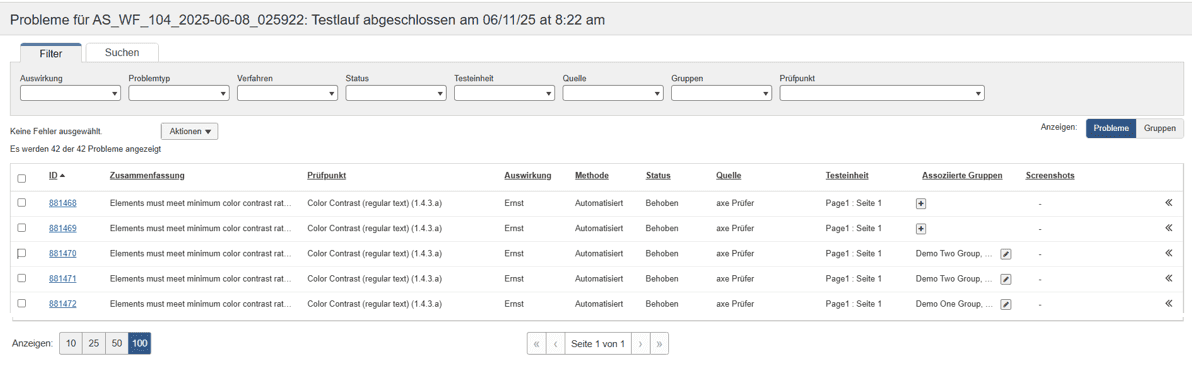1192x367 pixels.
Task: Open the Auswirkung filter dropdown
Action: point(70,93)
